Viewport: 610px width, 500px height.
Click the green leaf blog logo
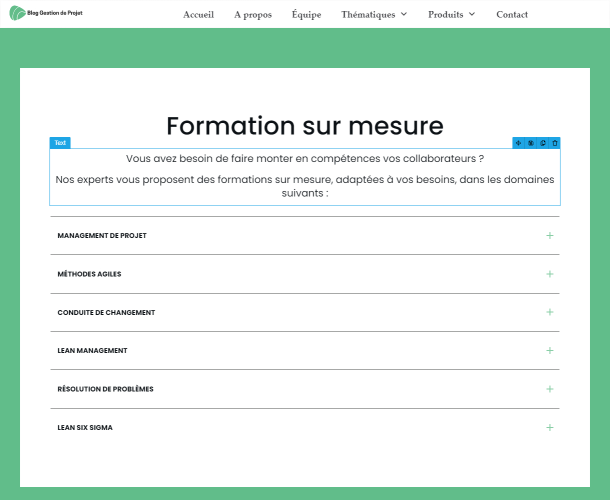click(x=17, y=13)
